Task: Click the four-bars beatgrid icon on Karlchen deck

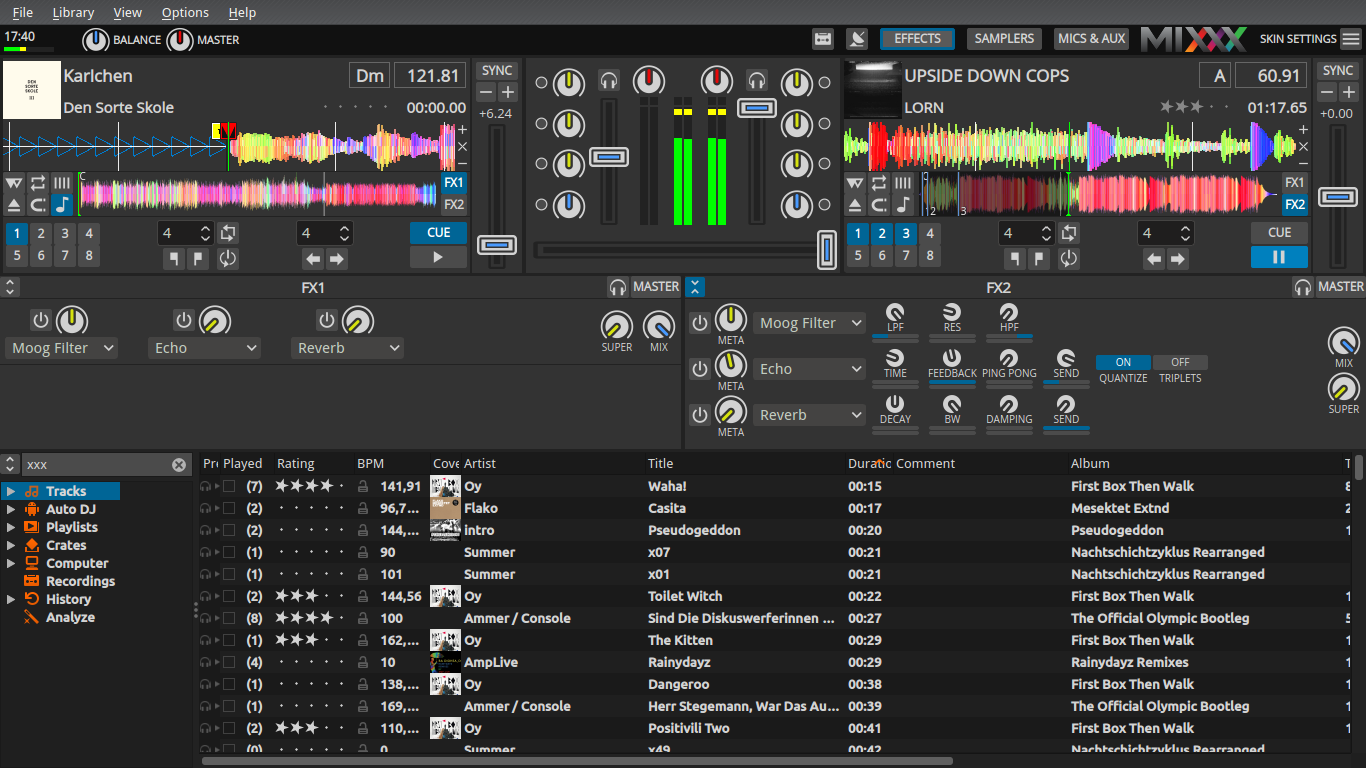Action: pos(62,183)
